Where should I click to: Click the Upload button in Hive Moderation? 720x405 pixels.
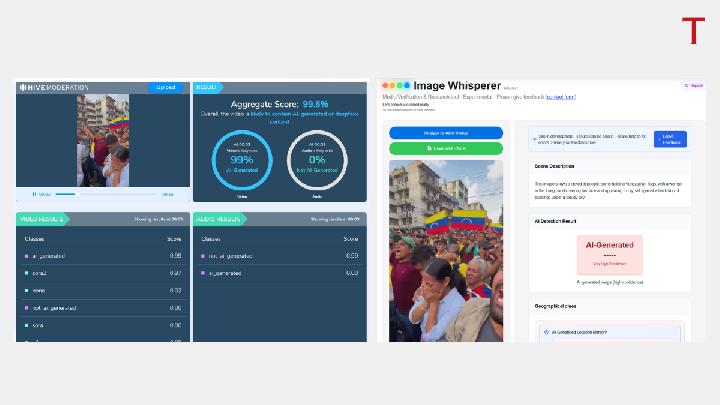166,87
